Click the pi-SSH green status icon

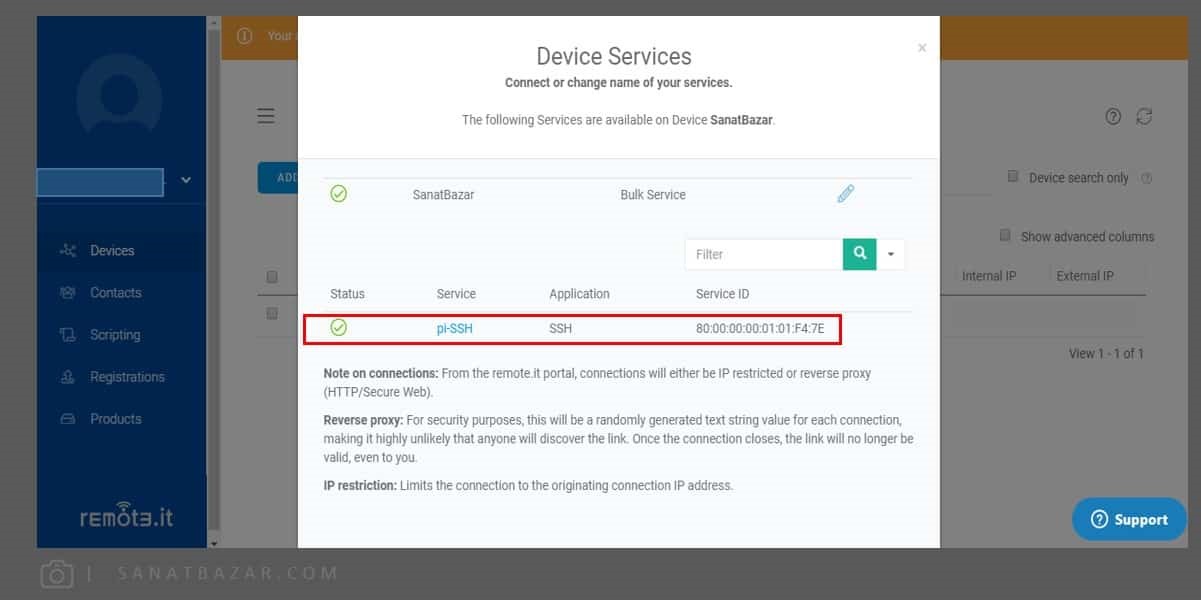(x=339, y=328)
